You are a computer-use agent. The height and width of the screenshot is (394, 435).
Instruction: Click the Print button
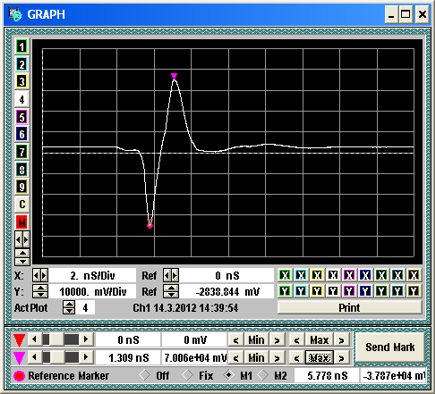[x=349, y=307]
